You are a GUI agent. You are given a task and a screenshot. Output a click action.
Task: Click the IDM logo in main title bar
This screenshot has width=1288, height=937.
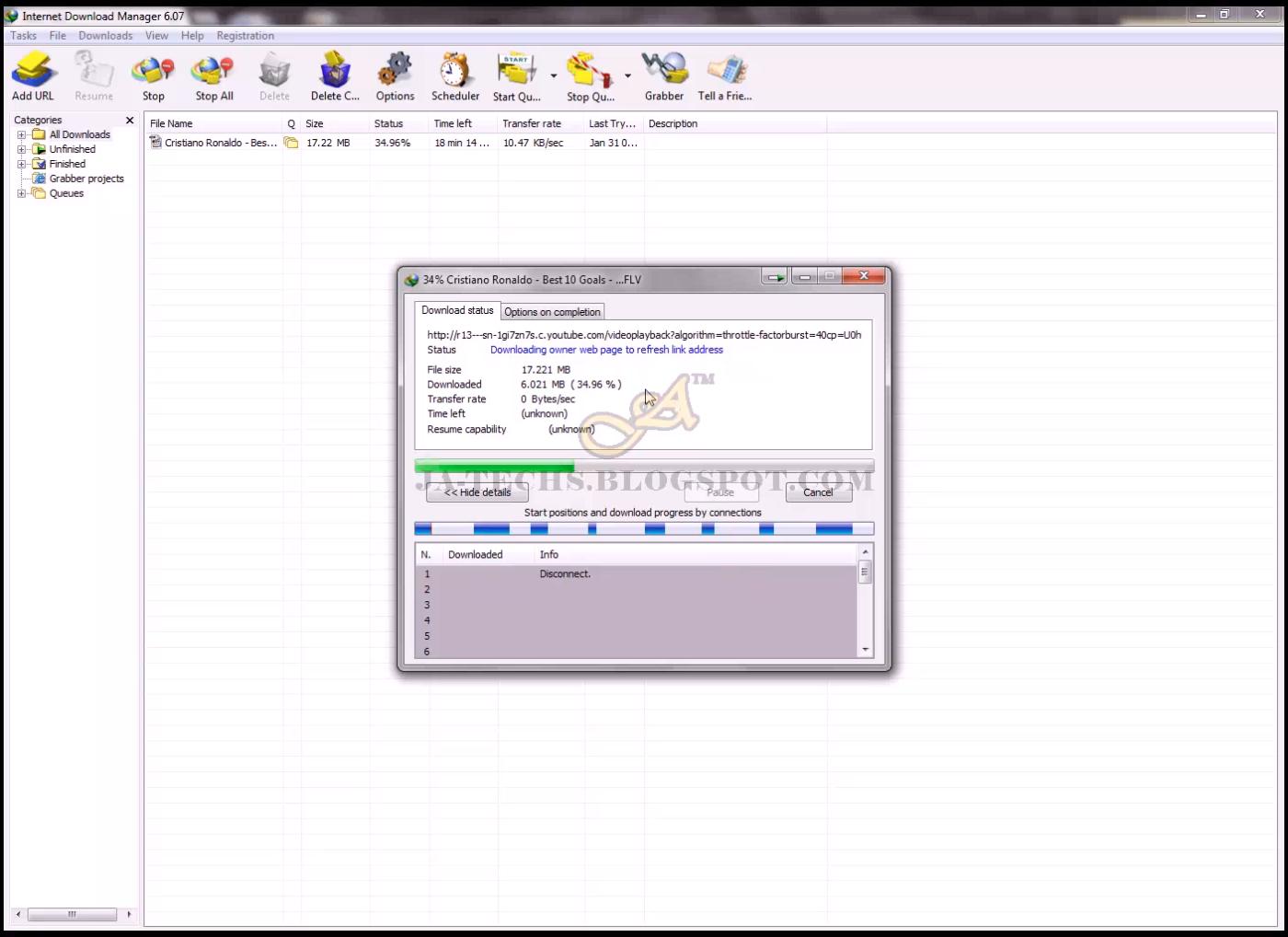pyautogui.click(x=11, y=16)
